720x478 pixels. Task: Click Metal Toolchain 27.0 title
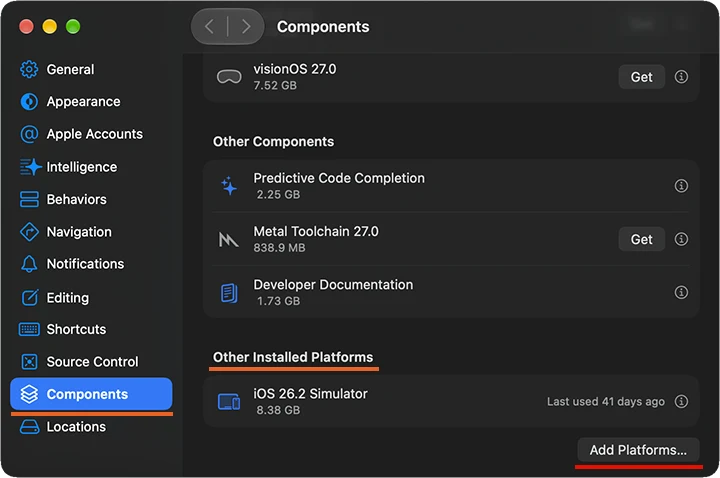point(316,231)
